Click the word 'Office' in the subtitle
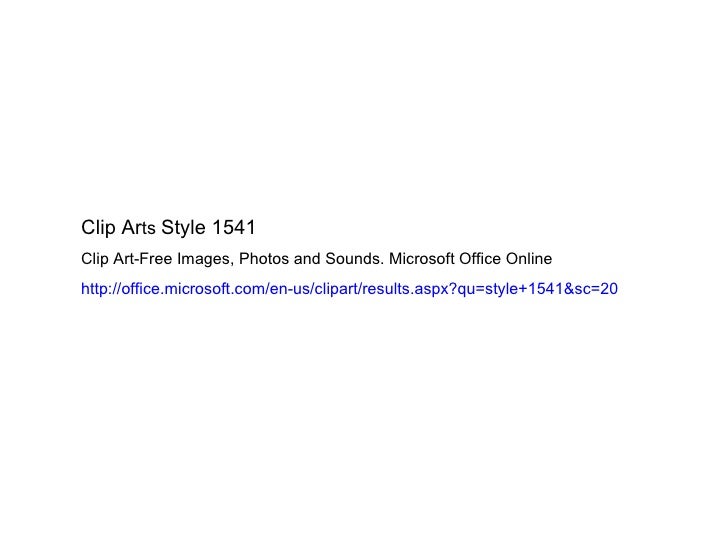The image size is (728, 546). pyautogui.click(x=480, y=258)
